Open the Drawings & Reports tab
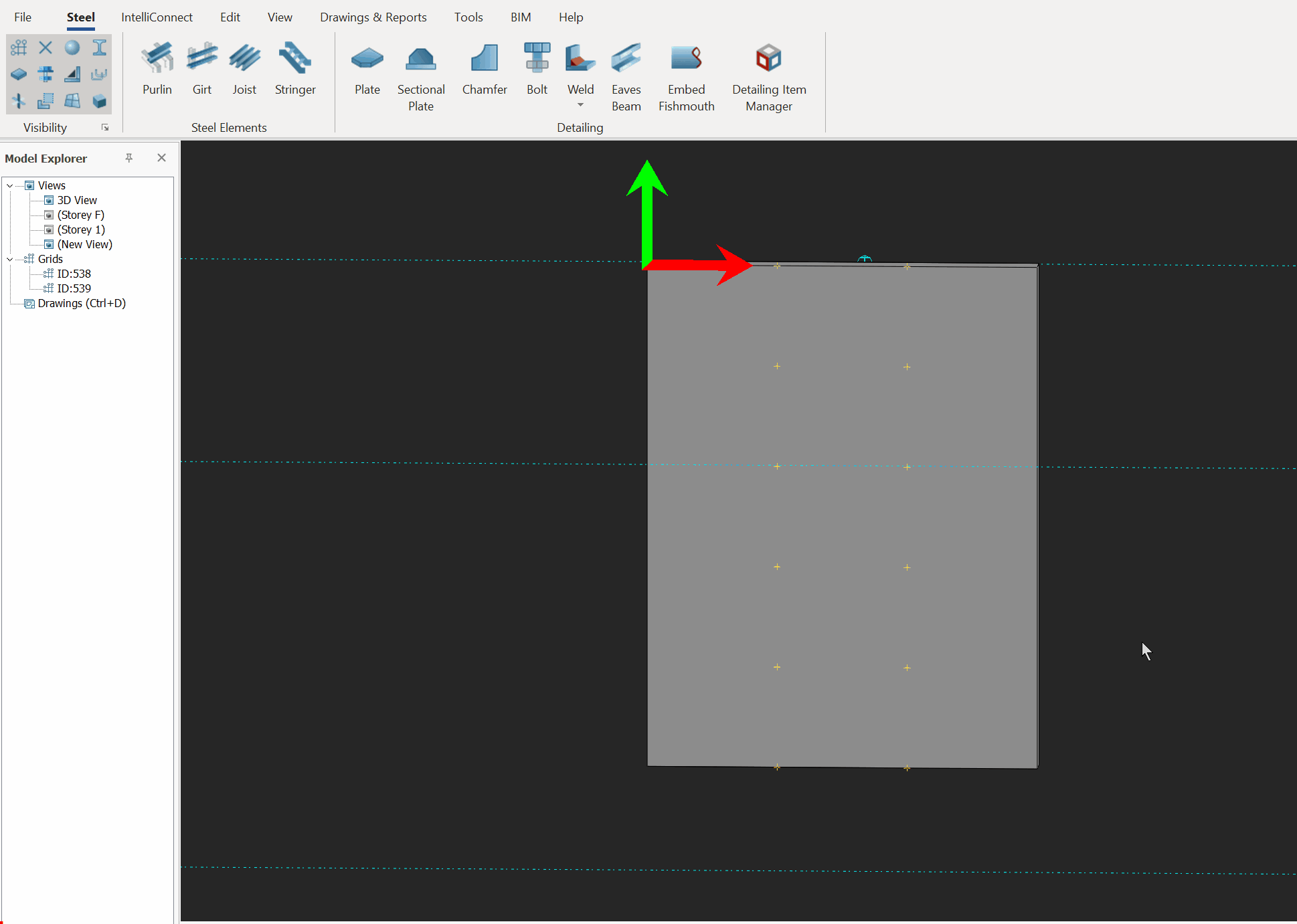The image size is (1297, 924). point(373,17)
